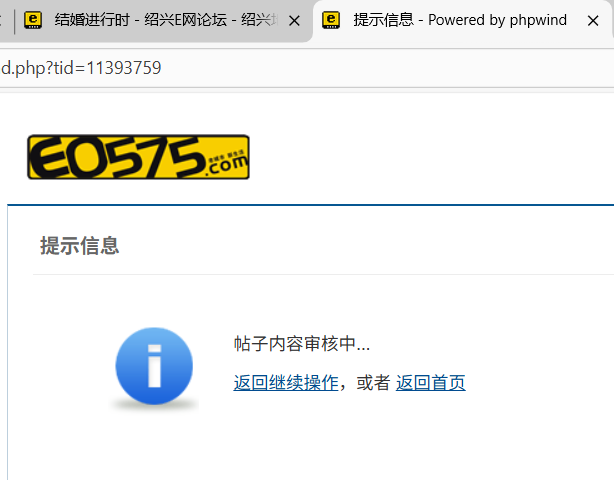Viewport: 614px width, 480px height.
Task: Click the 帖子内容审核中... message text
Action: tap(302, 344)
